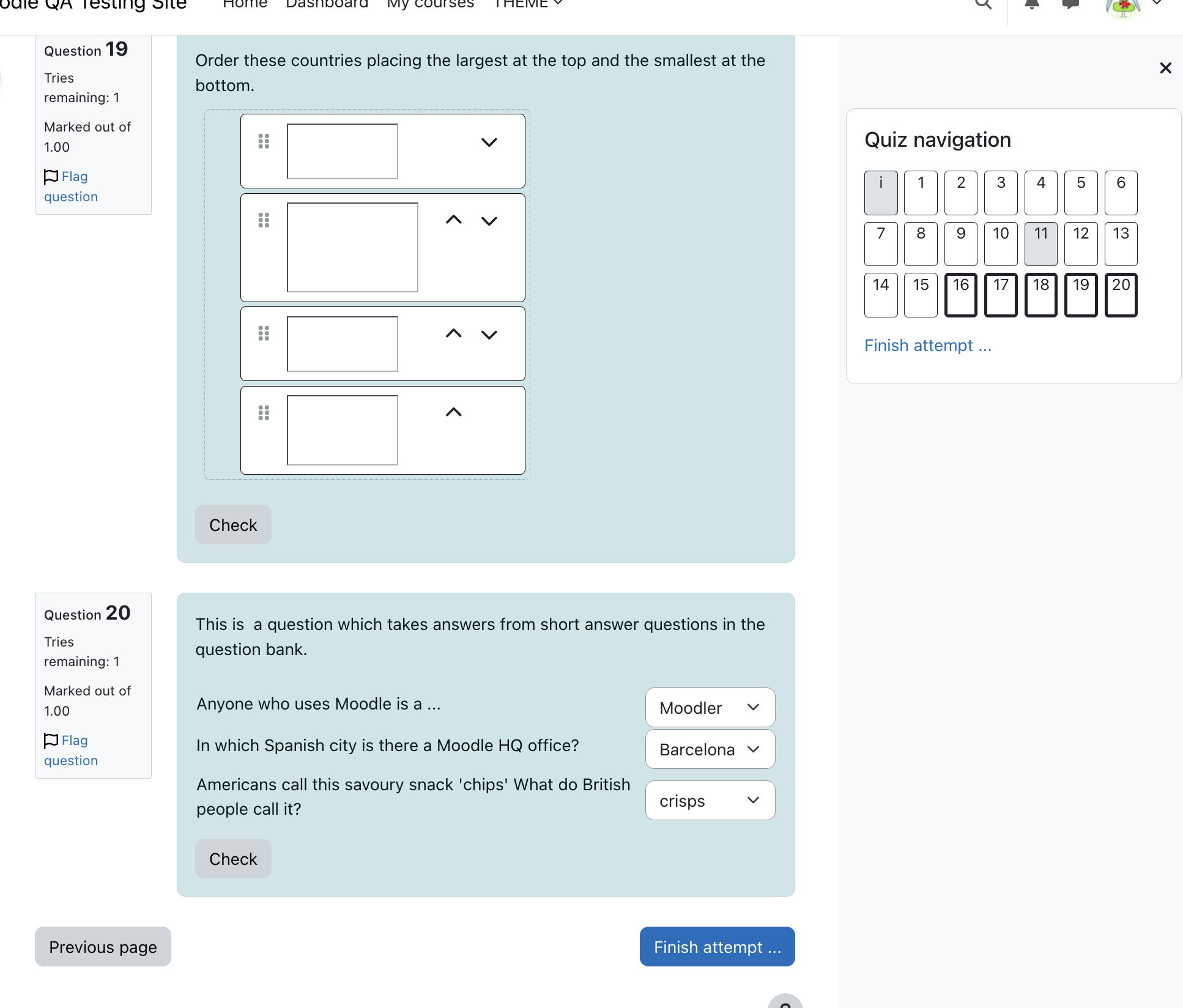
Task: Open My courses in the top navigation
Action: 431,4
